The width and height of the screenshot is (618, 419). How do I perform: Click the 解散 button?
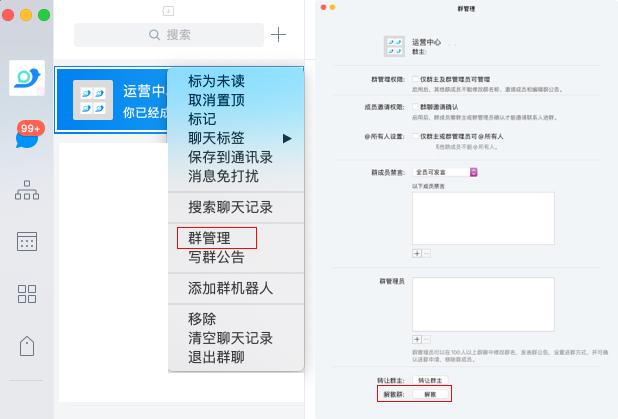(x=430, y=395)
